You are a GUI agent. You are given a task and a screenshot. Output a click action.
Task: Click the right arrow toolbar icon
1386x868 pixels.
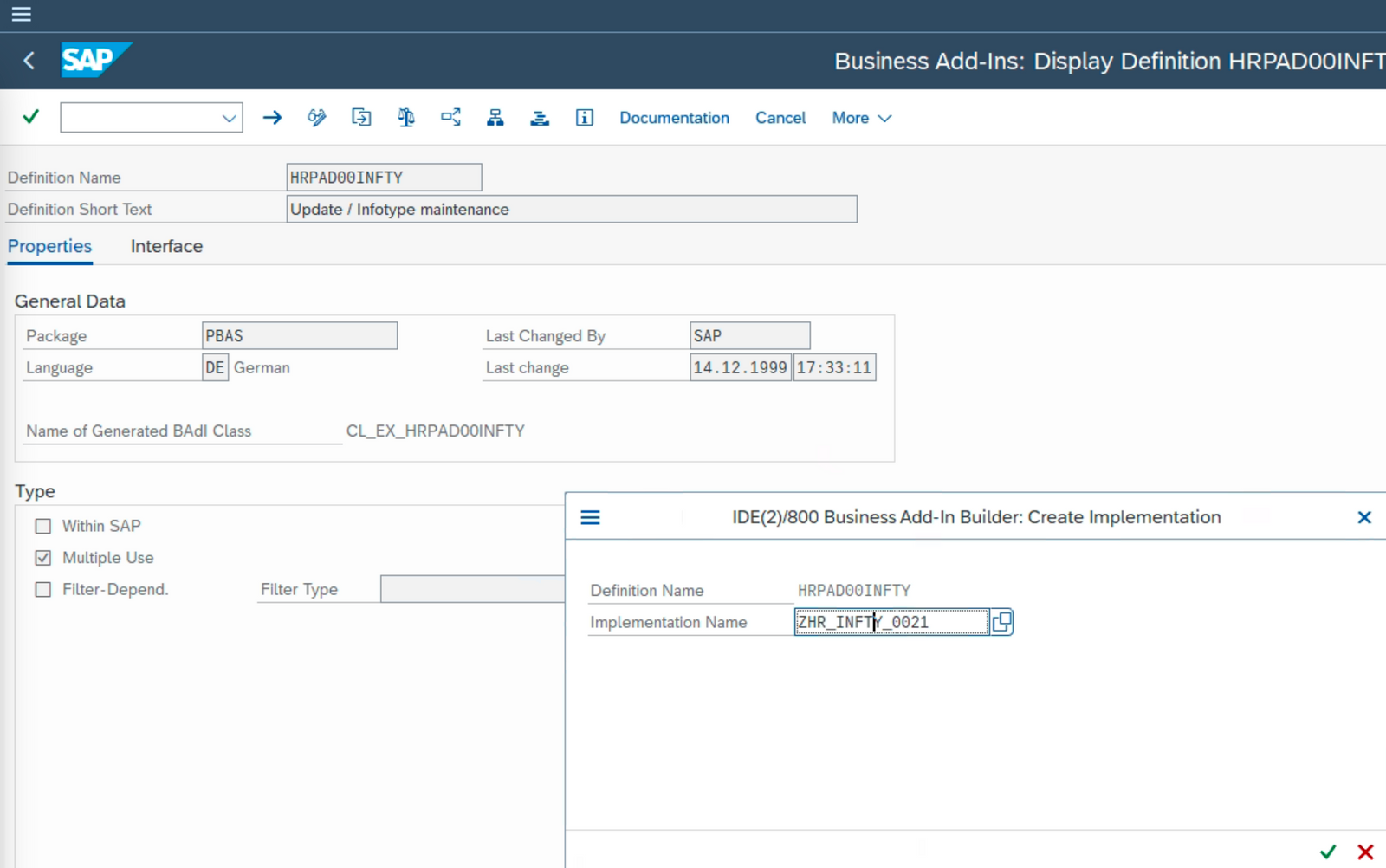pos(272,117)
